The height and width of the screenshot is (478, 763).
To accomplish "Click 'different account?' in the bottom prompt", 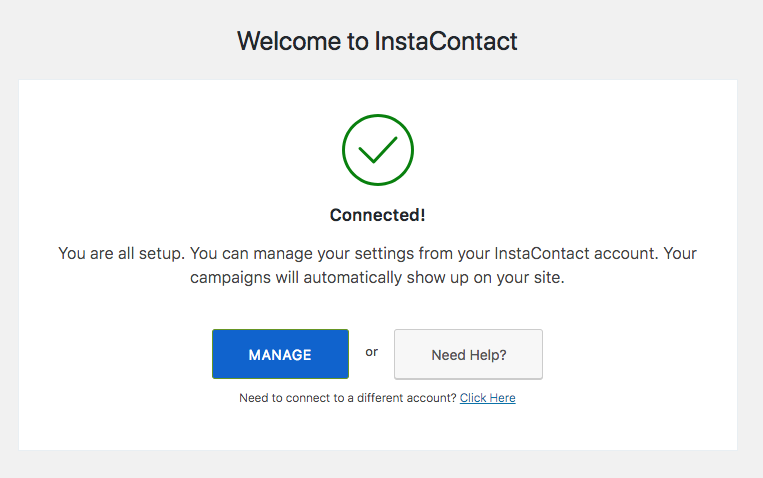I will tap(406, 398).
